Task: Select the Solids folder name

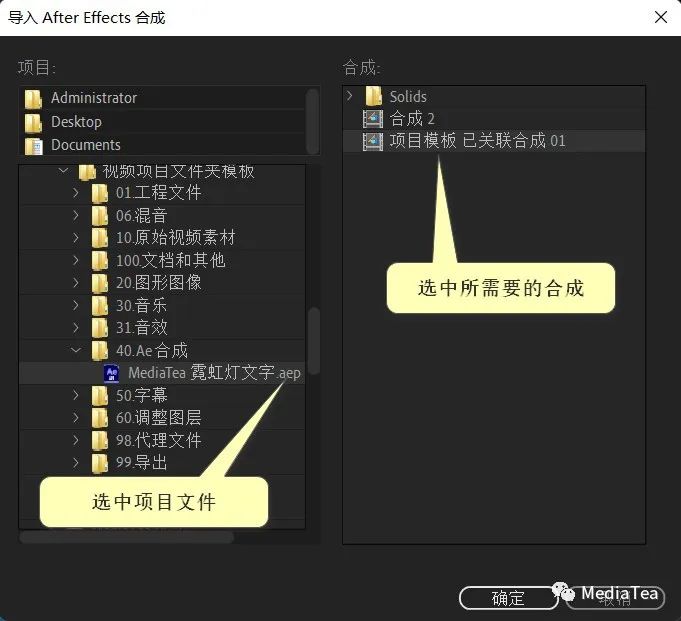Action: pos(408,96)
